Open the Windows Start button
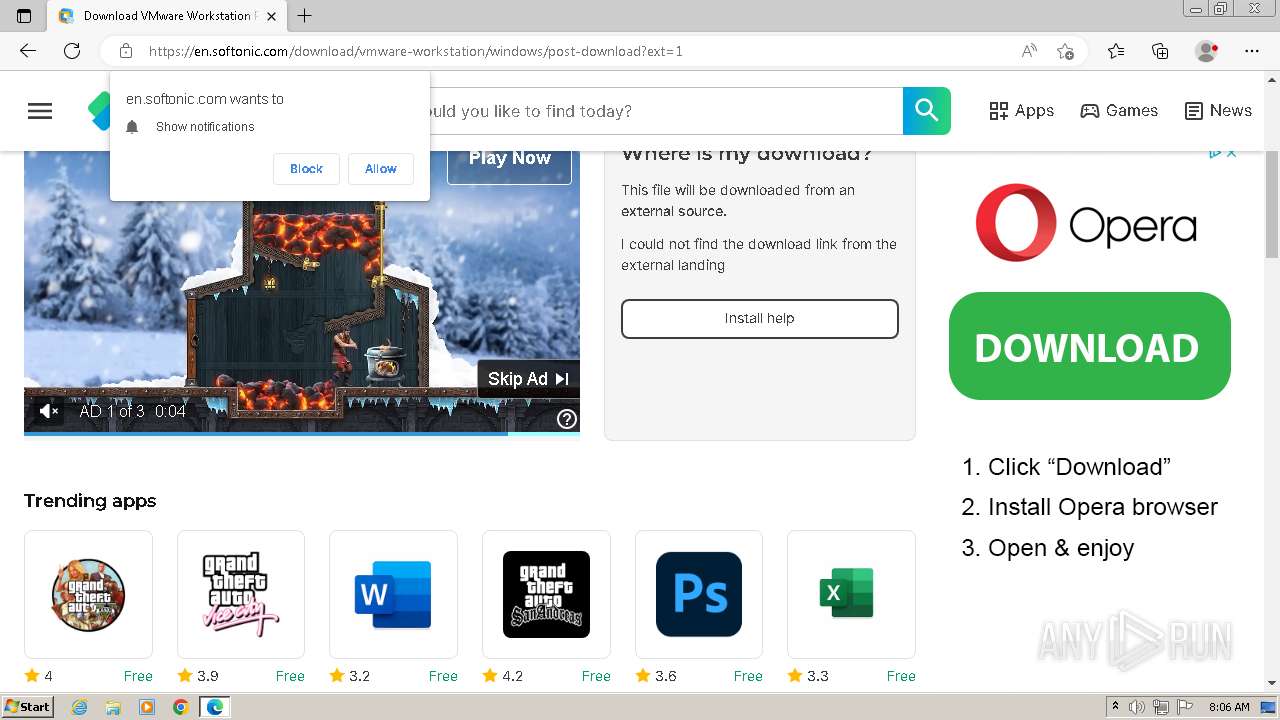The height and width of the screenshot is (720, 1280). (x=27, y=707)
